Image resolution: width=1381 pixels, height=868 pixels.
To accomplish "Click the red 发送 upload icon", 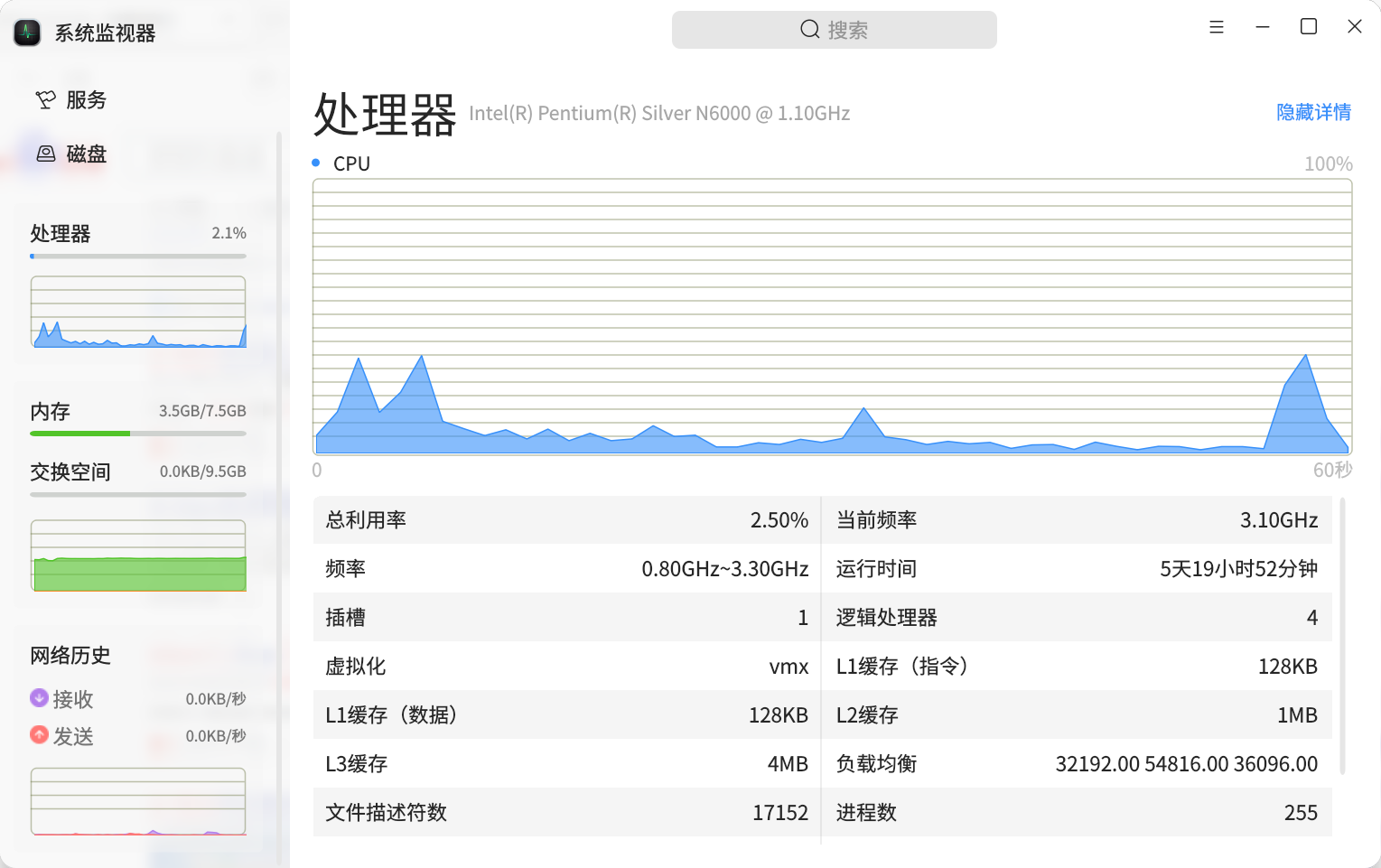I will (39, 735).
